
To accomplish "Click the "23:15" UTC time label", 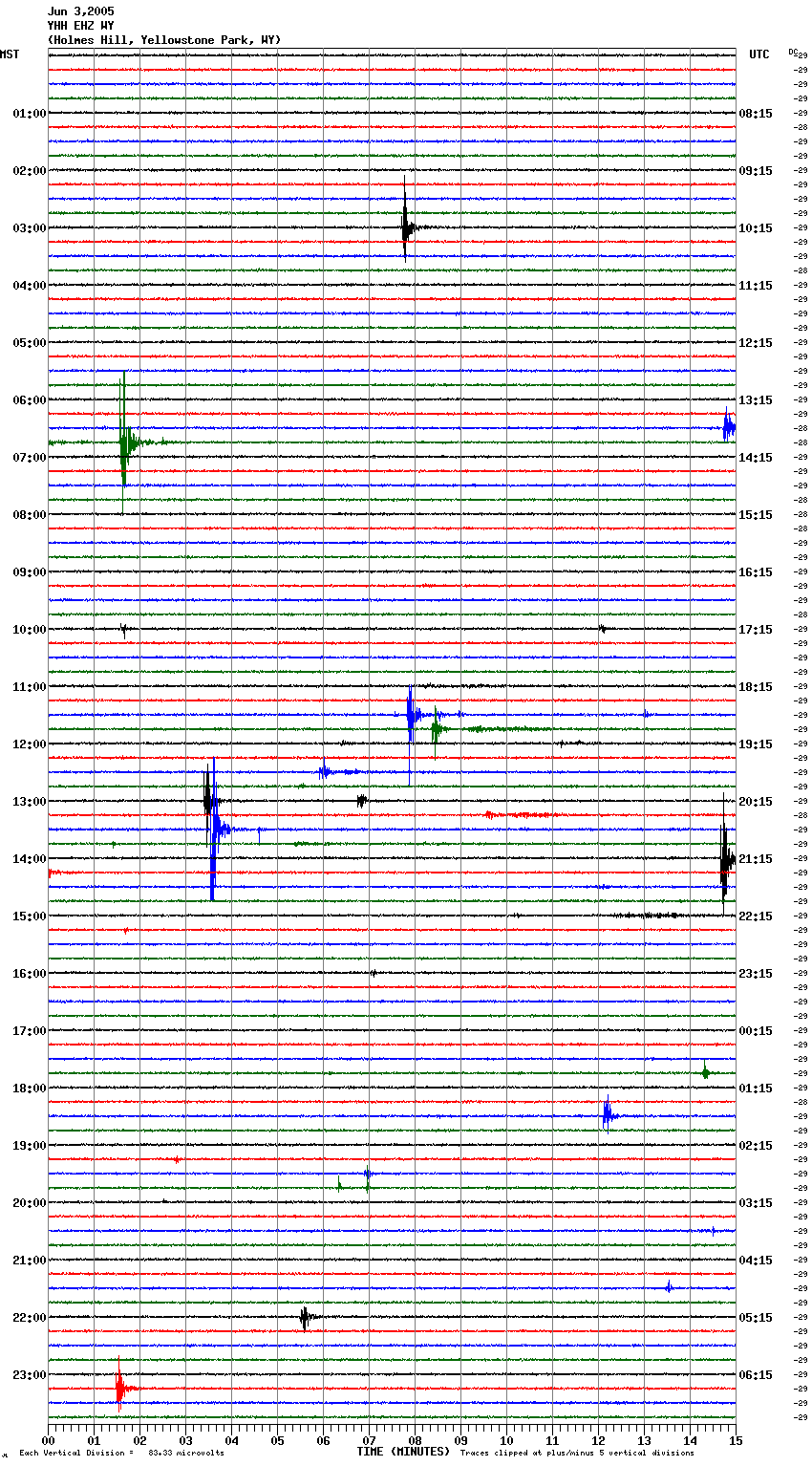I will pos(756,974).
